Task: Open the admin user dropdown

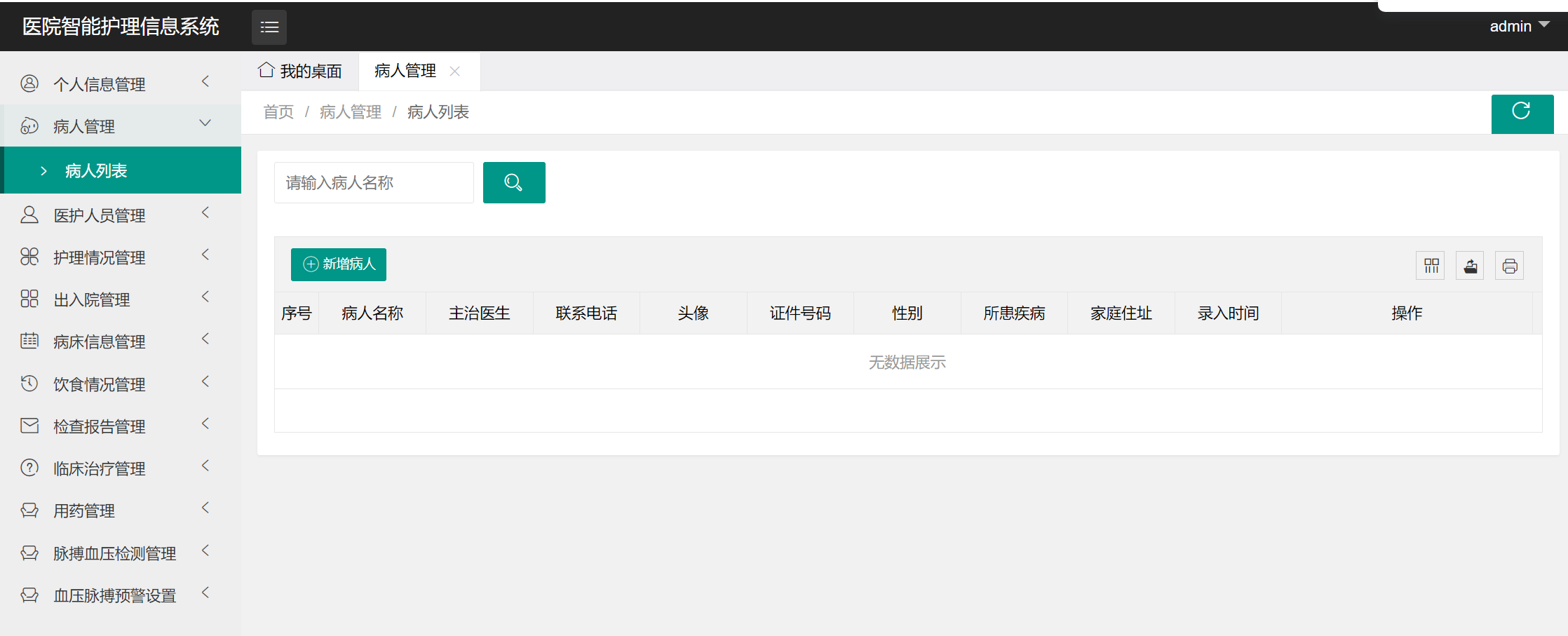Action: [x=1519, y=27]
